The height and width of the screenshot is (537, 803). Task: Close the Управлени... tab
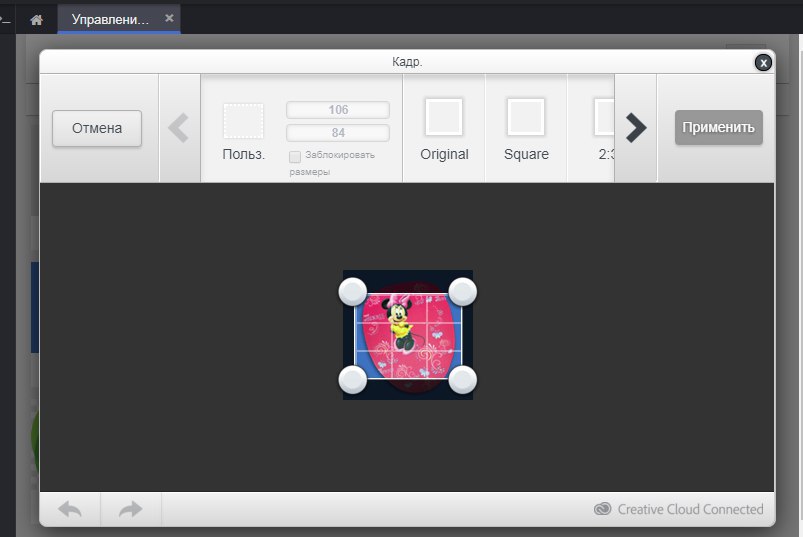pos(169,18)
